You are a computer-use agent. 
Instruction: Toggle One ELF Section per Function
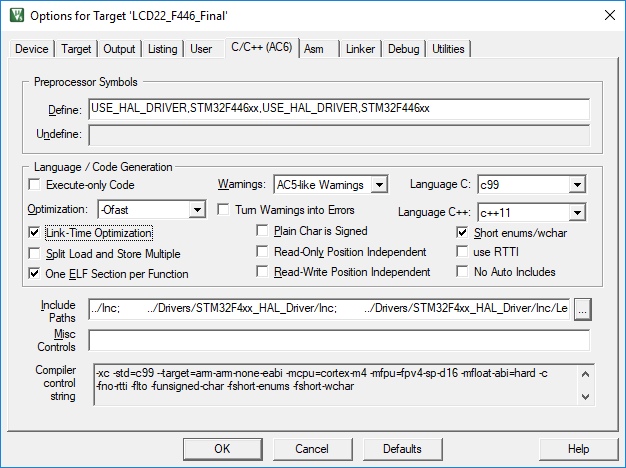pyautogui.click(x=36, y=273)
